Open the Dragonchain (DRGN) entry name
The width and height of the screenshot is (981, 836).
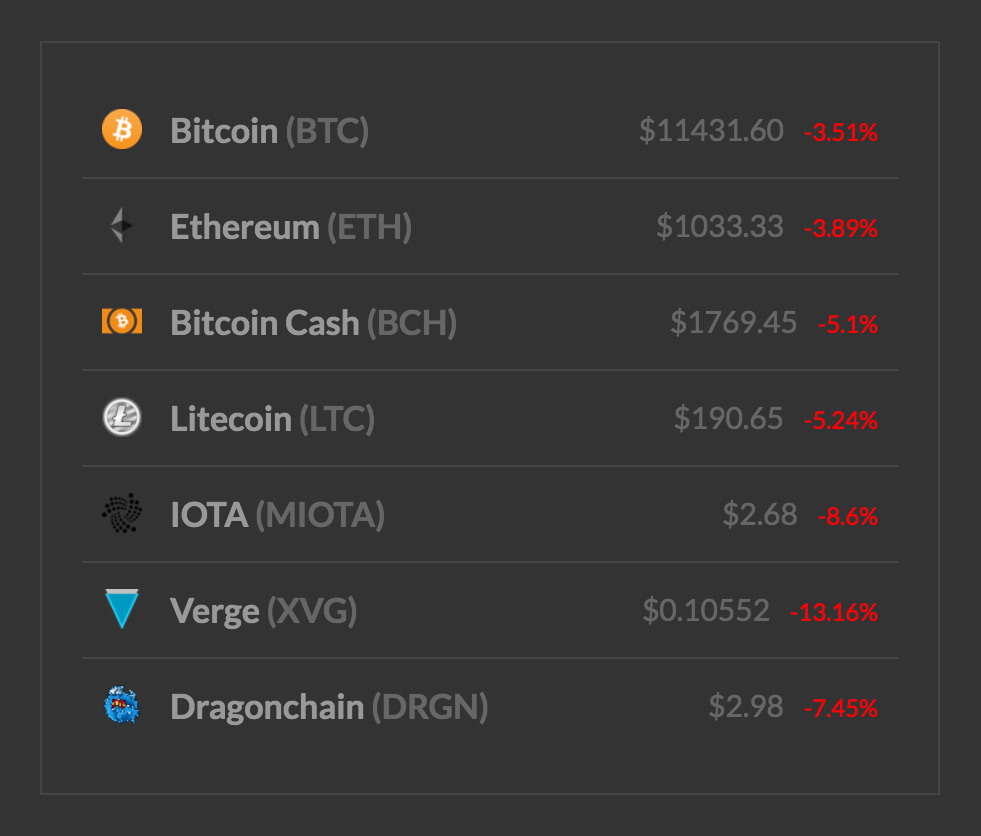coord(329,707)
